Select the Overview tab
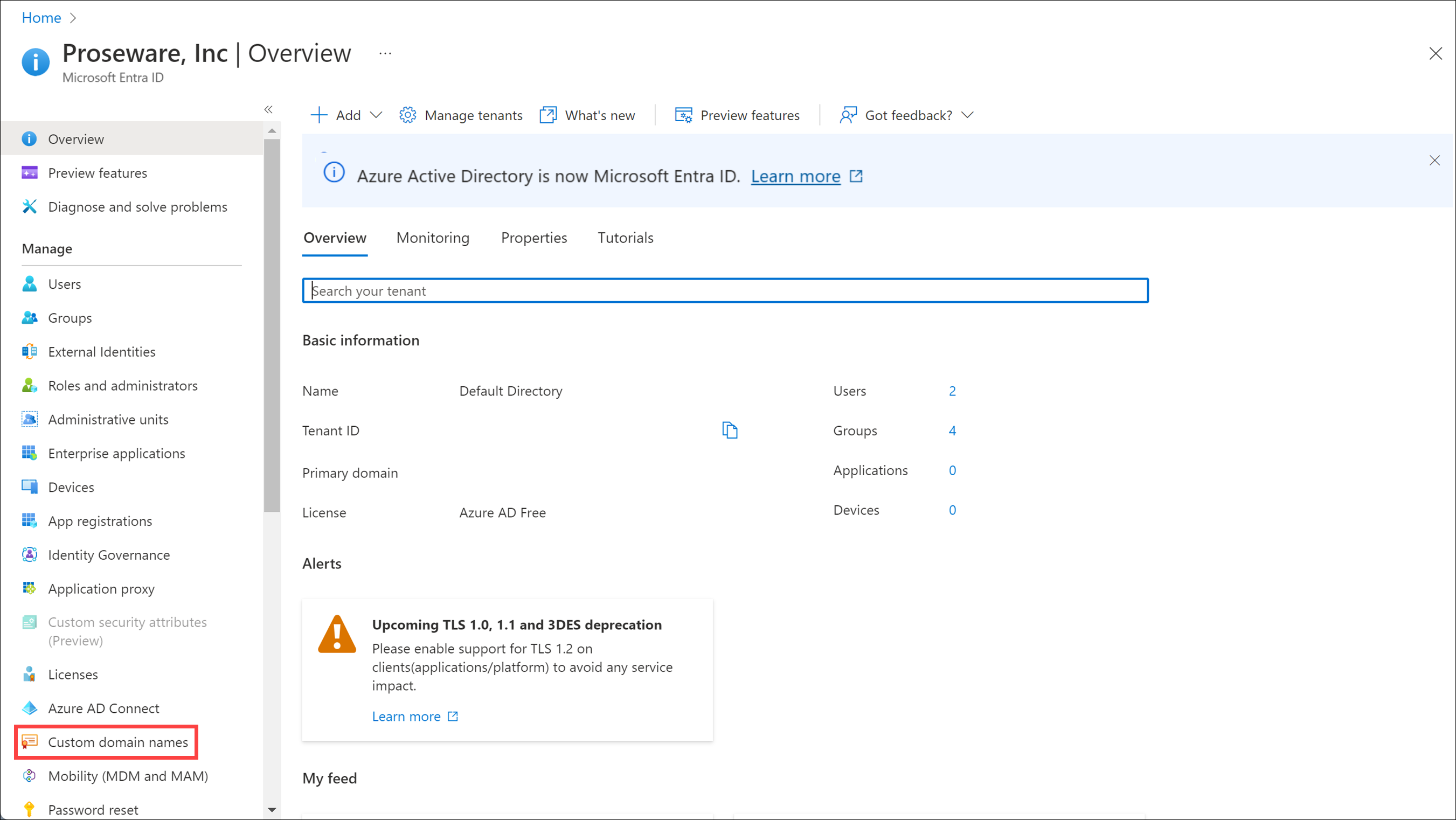 click(335, 238)
